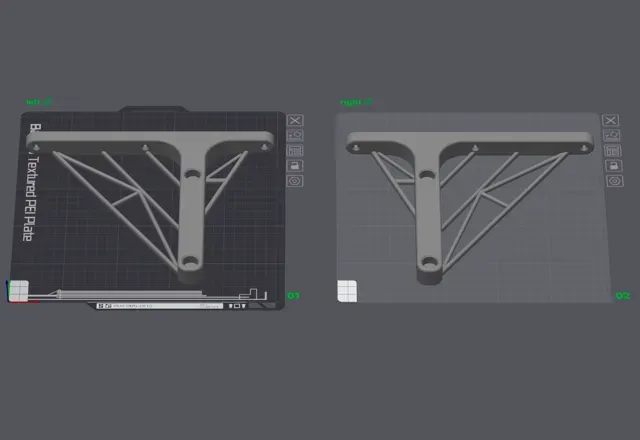Click the 'Textured PEI Plate' label
Screen dimensions: 640x440
30,198
